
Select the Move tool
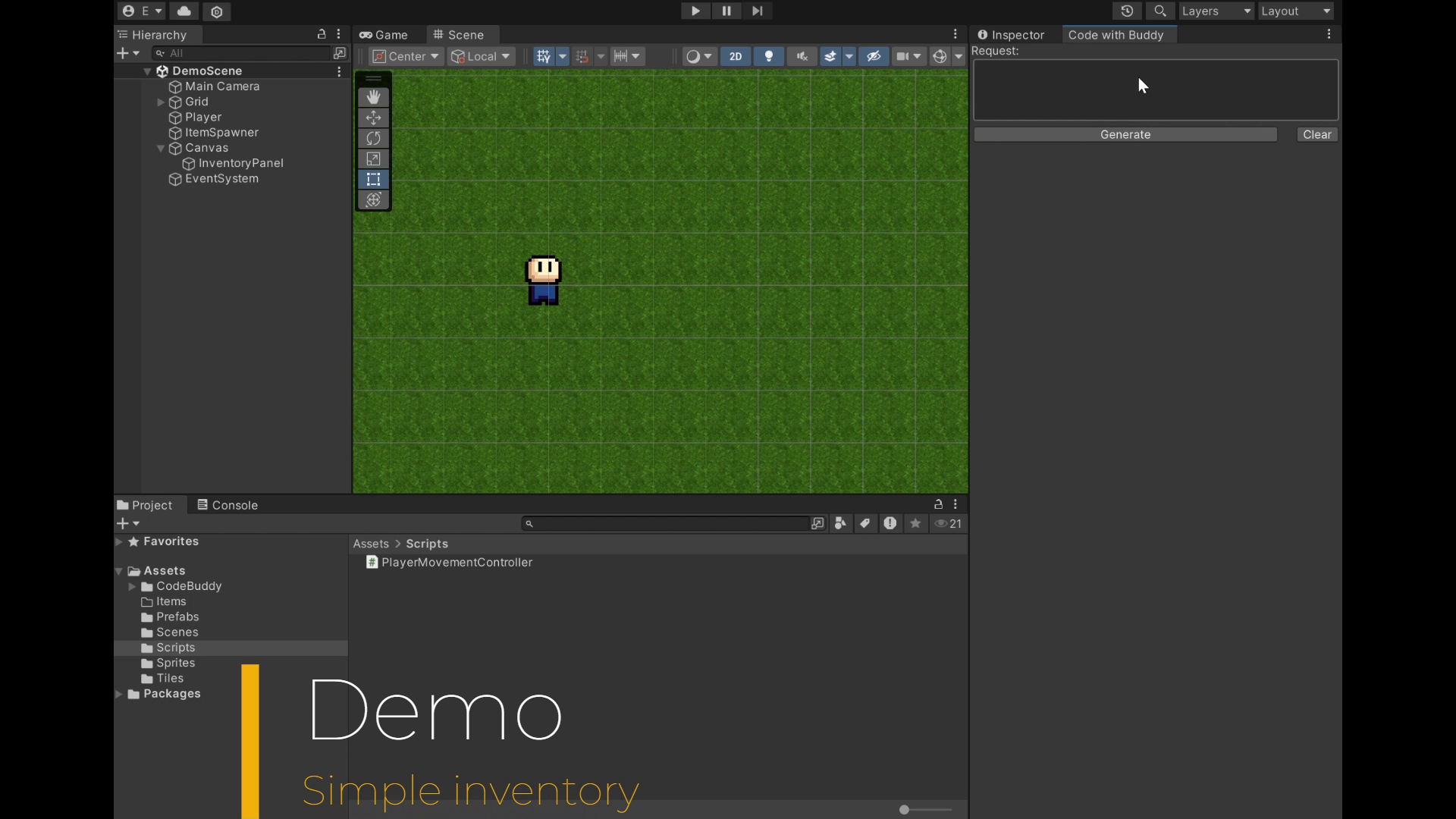click(x=373, y=118)
